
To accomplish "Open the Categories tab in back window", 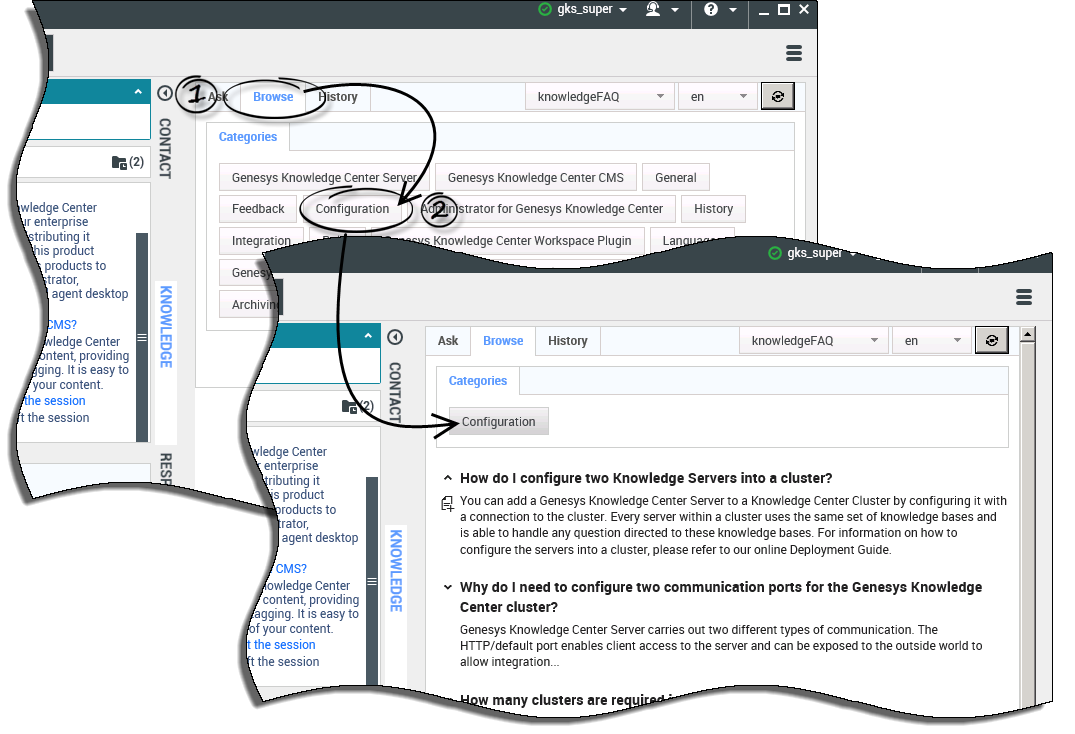I will click(247, 136).
